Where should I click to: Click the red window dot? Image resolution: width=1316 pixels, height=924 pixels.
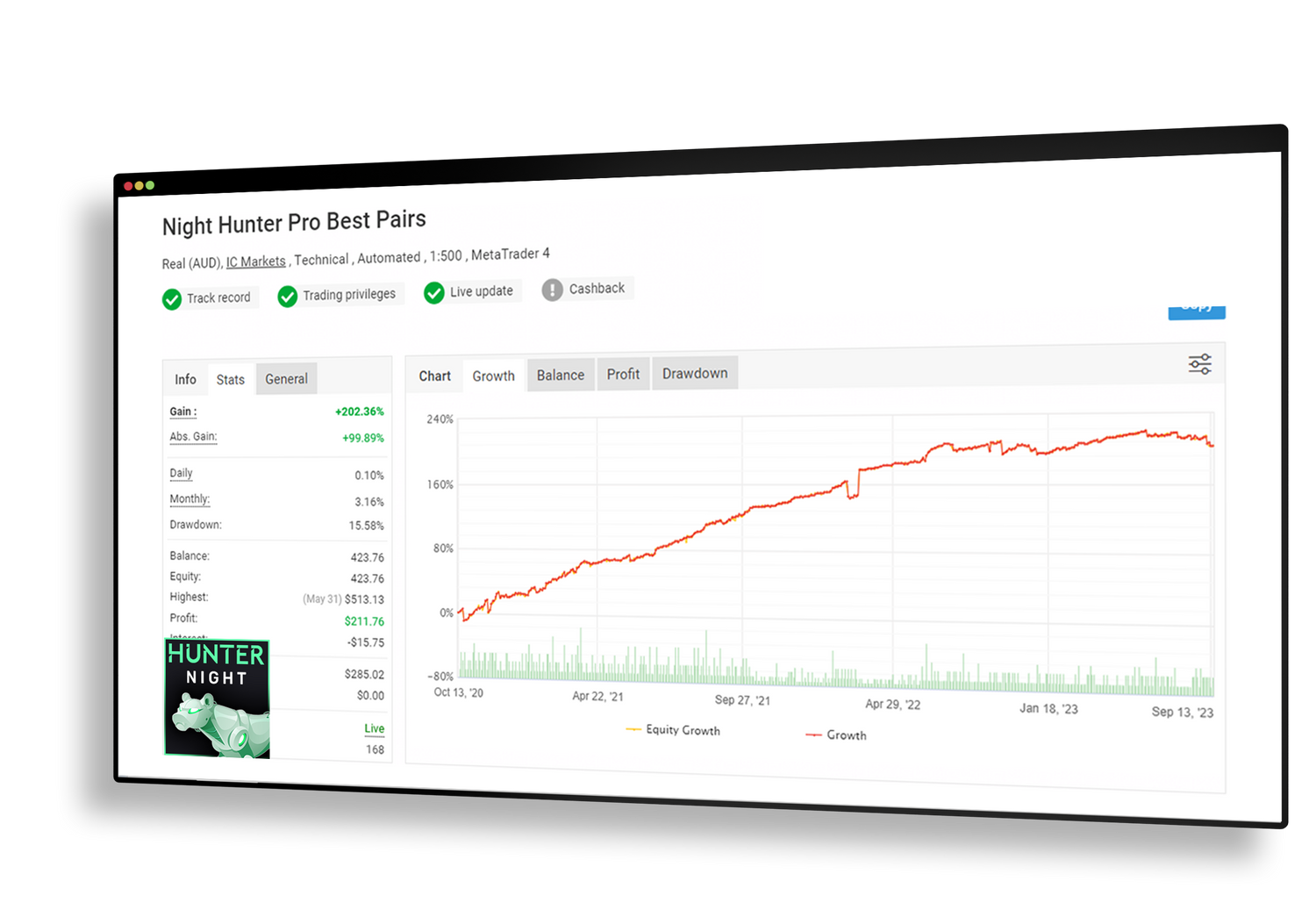(x=128, y=186)
